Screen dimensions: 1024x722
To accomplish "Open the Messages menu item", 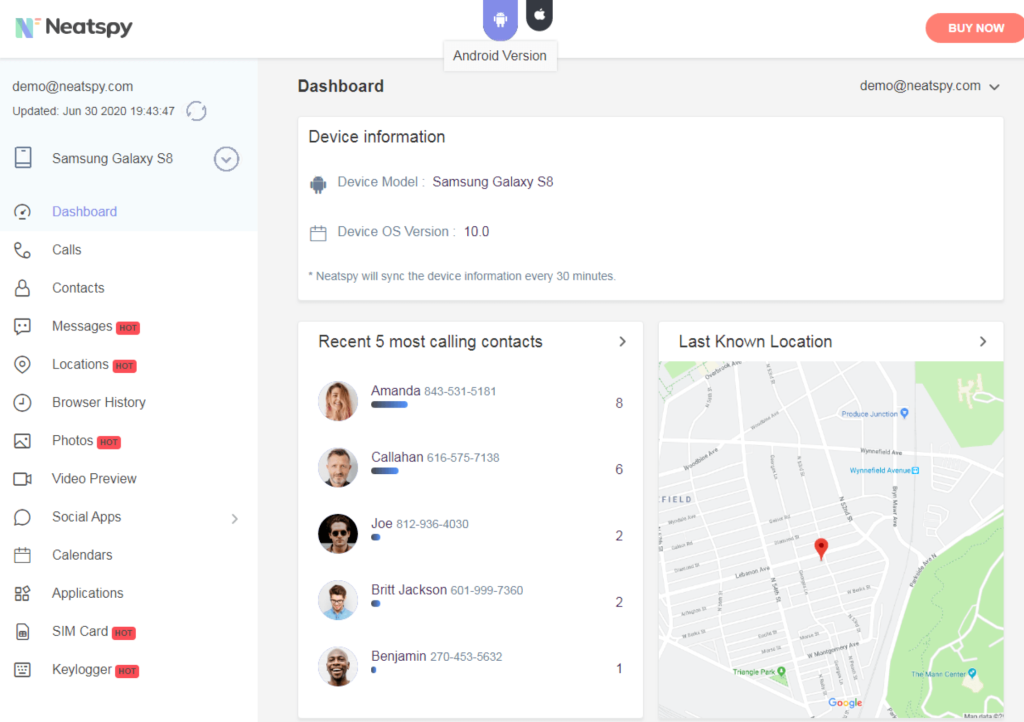I will coord(82,327).
